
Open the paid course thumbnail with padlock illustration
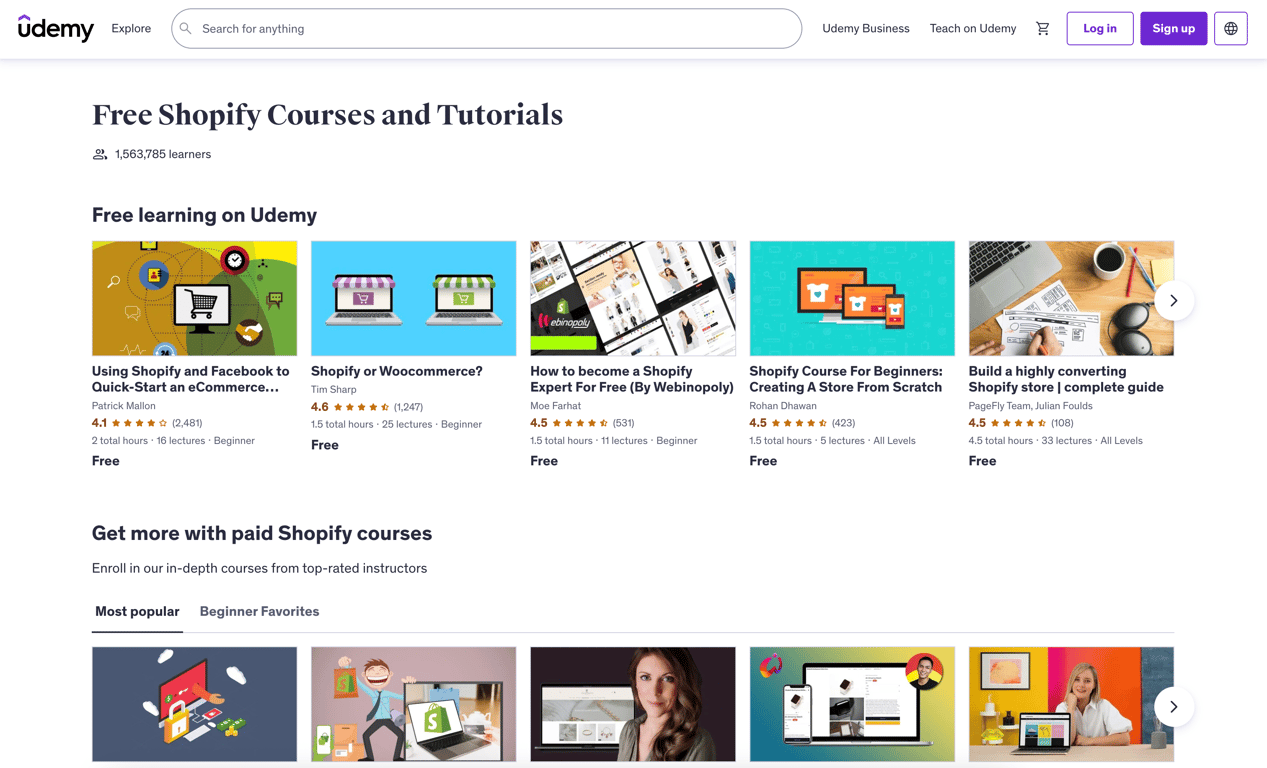pos(194,704)
